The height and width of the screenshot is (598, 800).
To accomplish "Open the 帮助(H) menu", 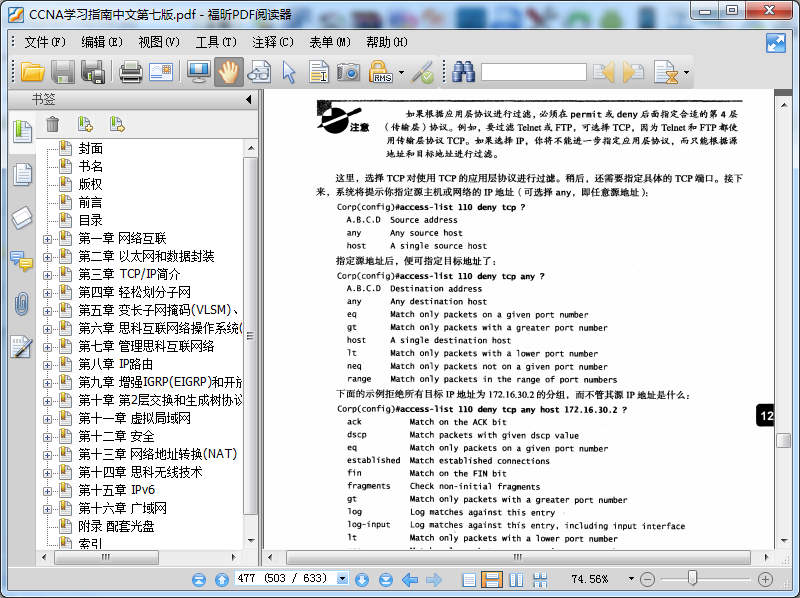I will pos(387,42).
